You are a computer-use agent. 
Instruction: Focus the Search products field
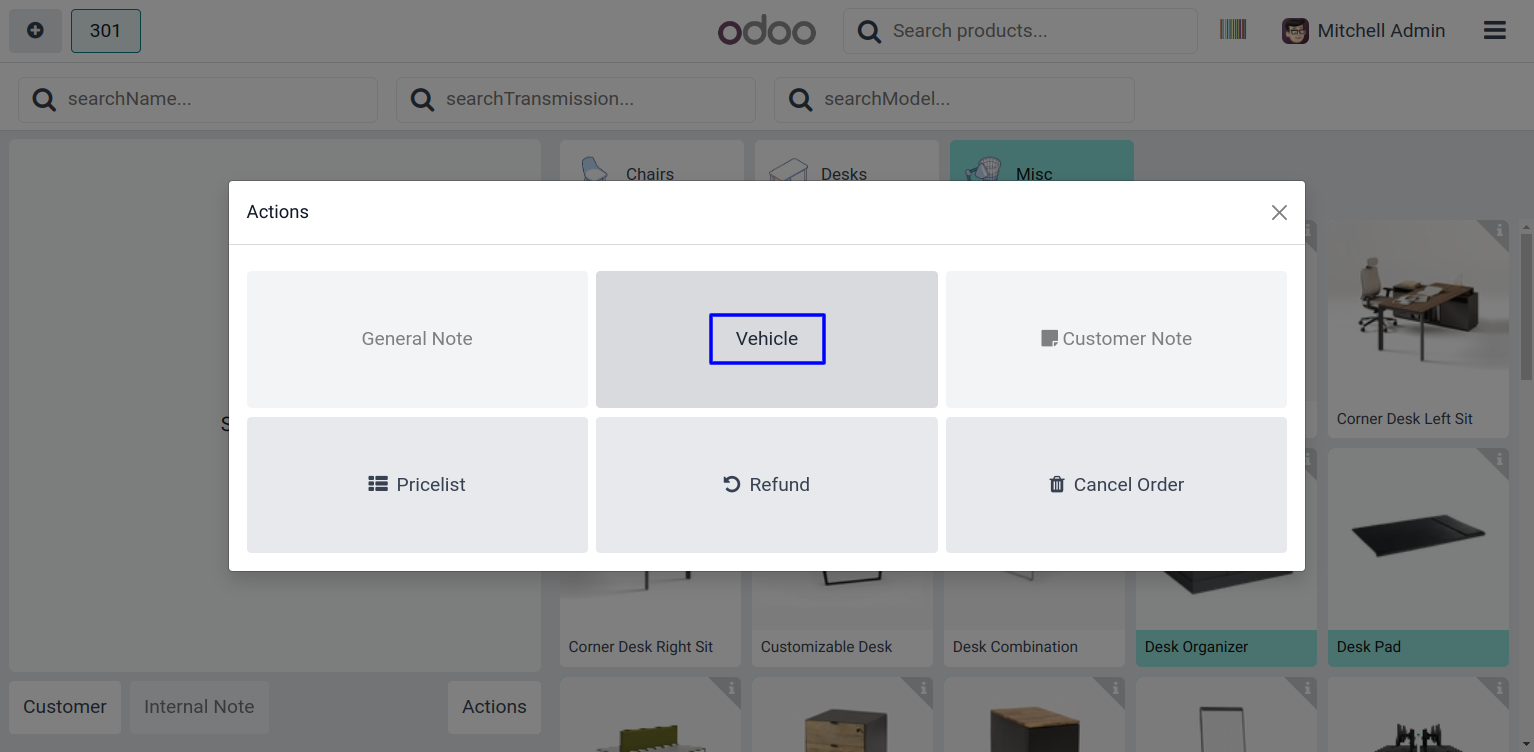(1035, 31)
